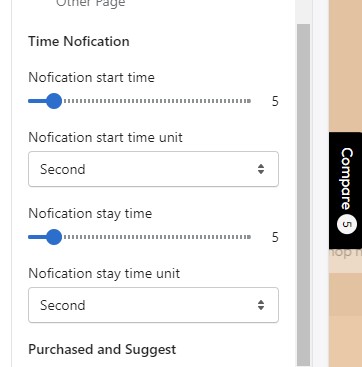The image size is (362, 367).
Task: Click the Nofication stay time label
Action: [90, 214]
